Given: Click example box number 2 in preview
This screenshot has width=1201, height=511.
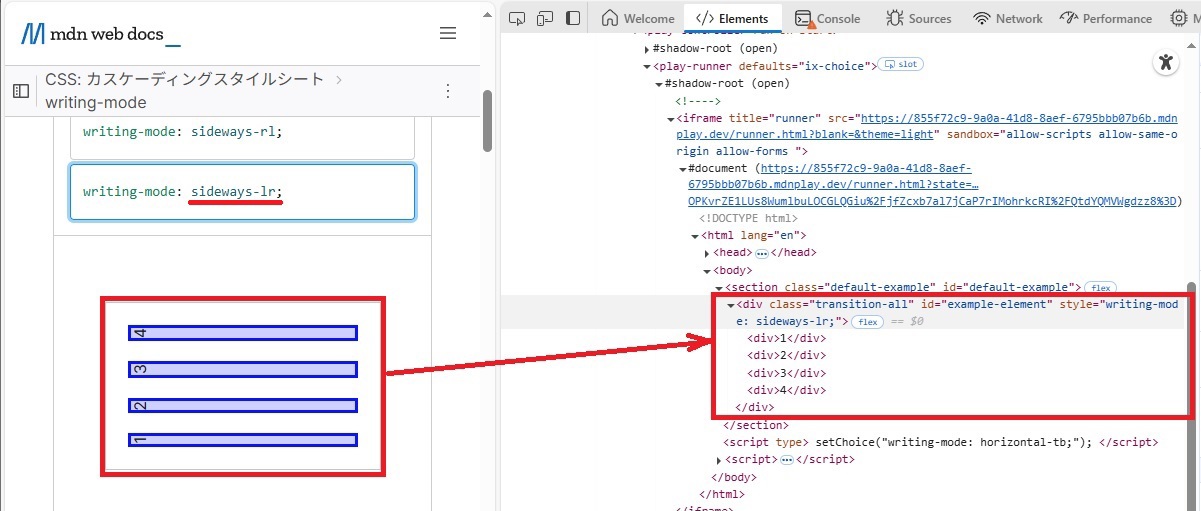Looking at the screenshot, I should [243, 406].
